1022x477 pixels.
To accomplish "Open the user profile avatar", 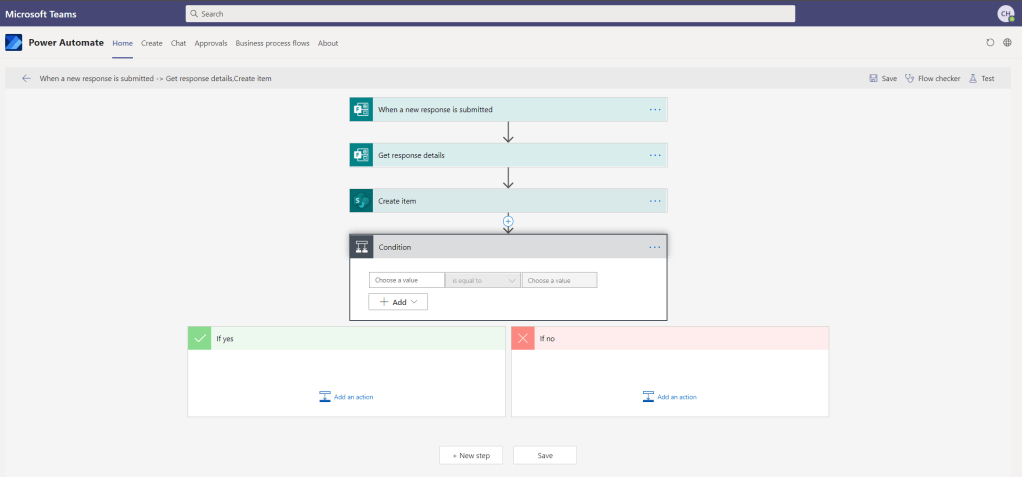I will click(x=1004, y=14).
